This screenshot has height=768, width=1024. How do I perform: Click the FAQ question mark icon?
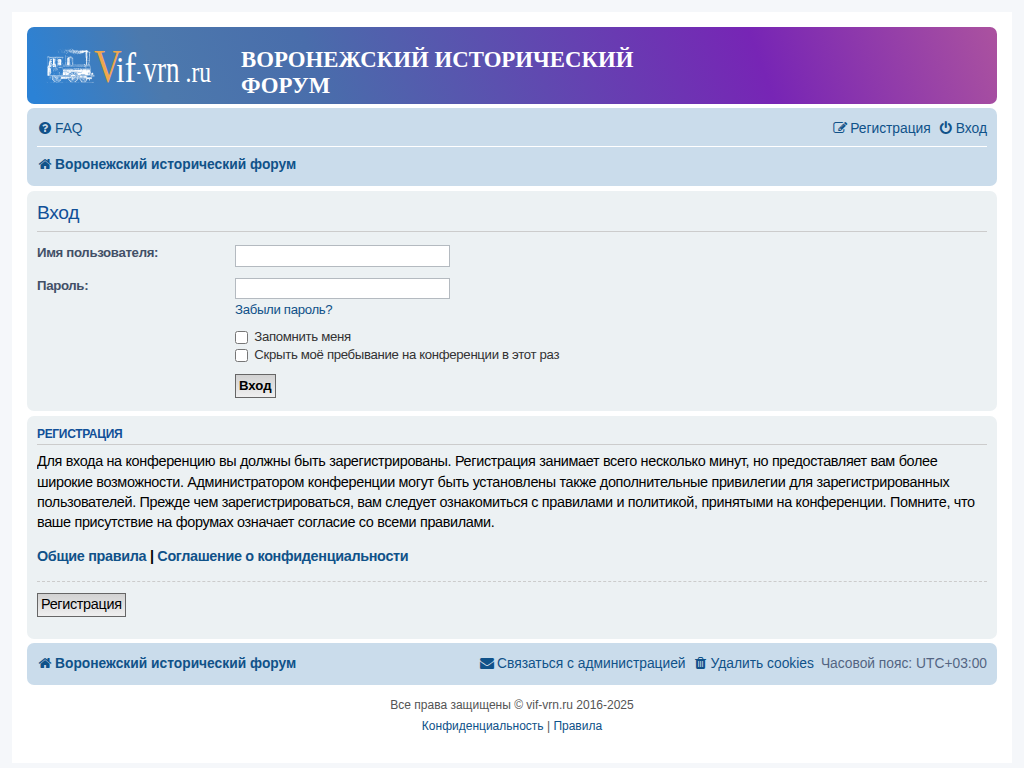point(44,128)
